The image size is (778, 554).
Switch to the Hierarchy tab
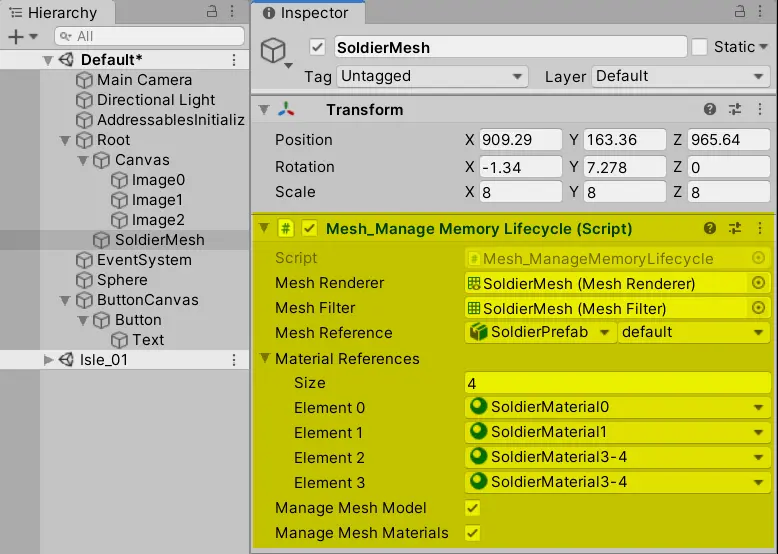tap(56, 12)
